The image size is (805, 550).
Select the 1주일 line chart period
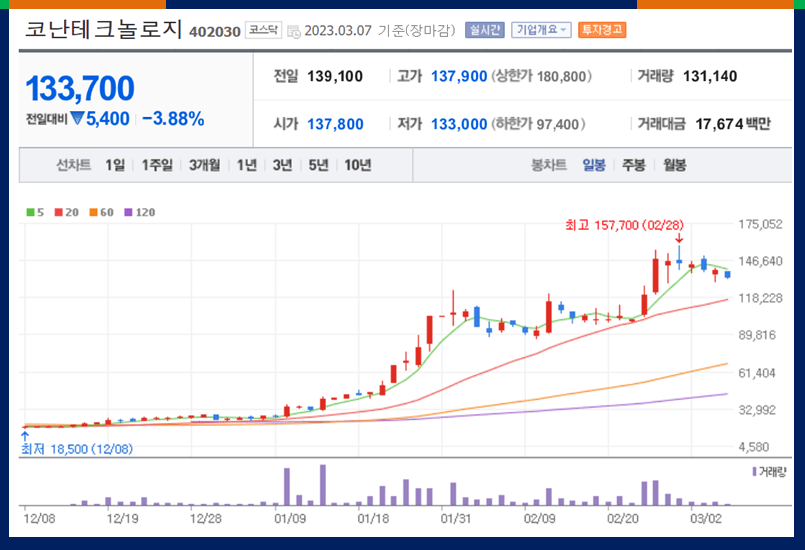(x=157, y=165)
